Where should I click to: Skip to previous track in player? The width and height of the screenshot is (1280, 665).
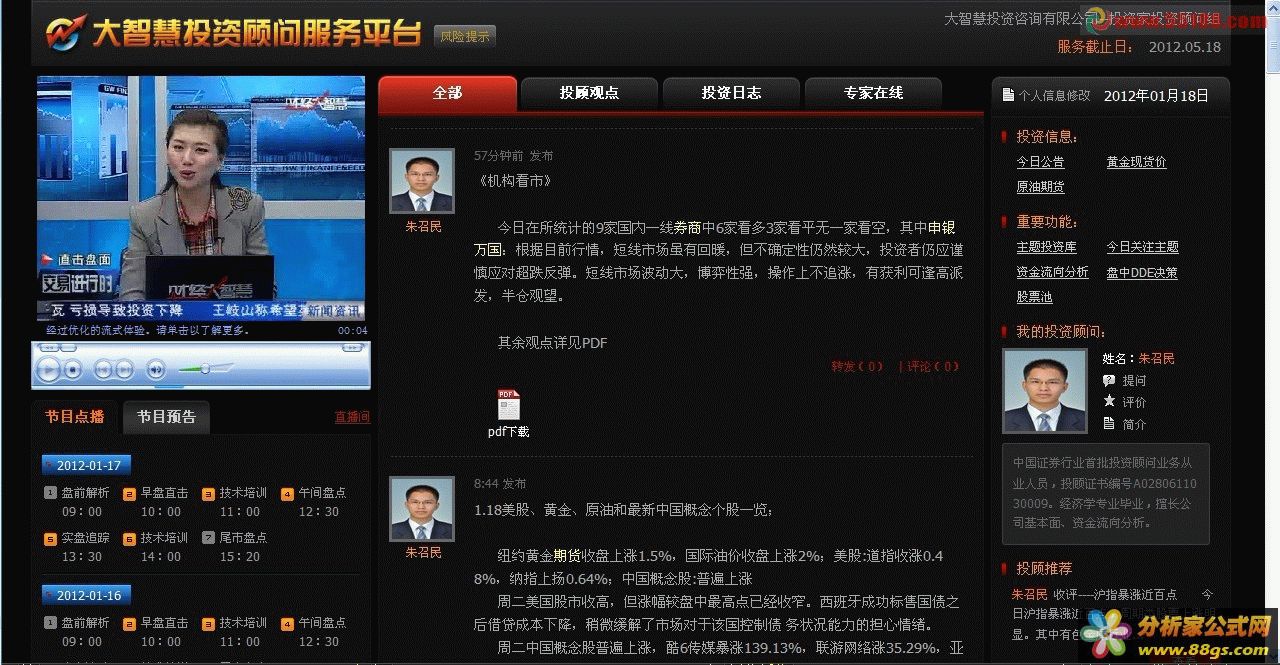pos(103,370)
